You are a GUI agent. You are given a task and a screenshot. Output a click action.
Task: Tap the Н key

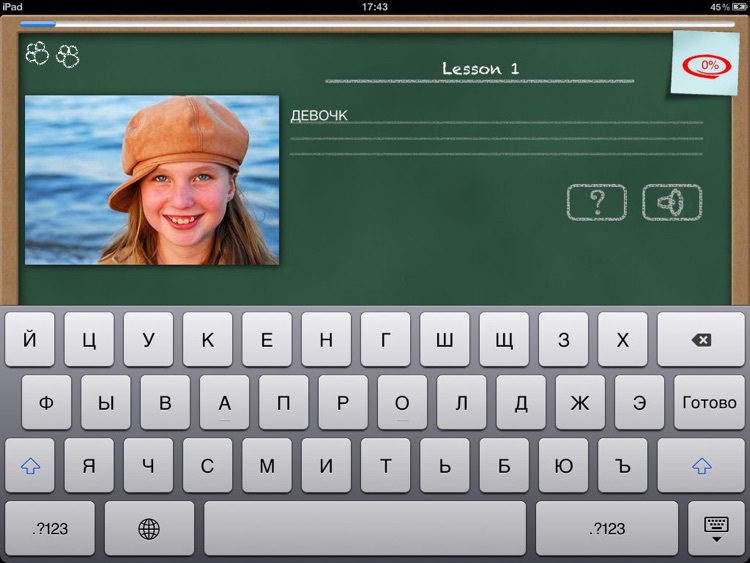click(x=326, y=340)
